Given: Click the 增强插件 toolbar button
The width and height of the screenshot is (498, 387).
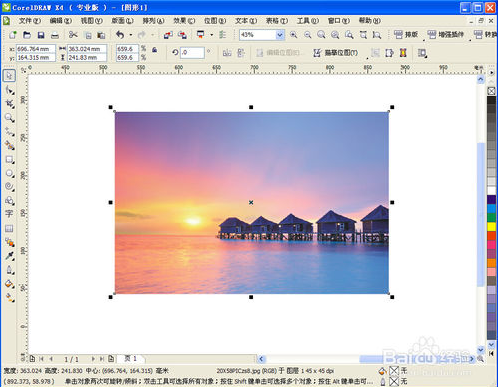Looking at the screenshot, I should pyautogui.click(x=446, y=35).
